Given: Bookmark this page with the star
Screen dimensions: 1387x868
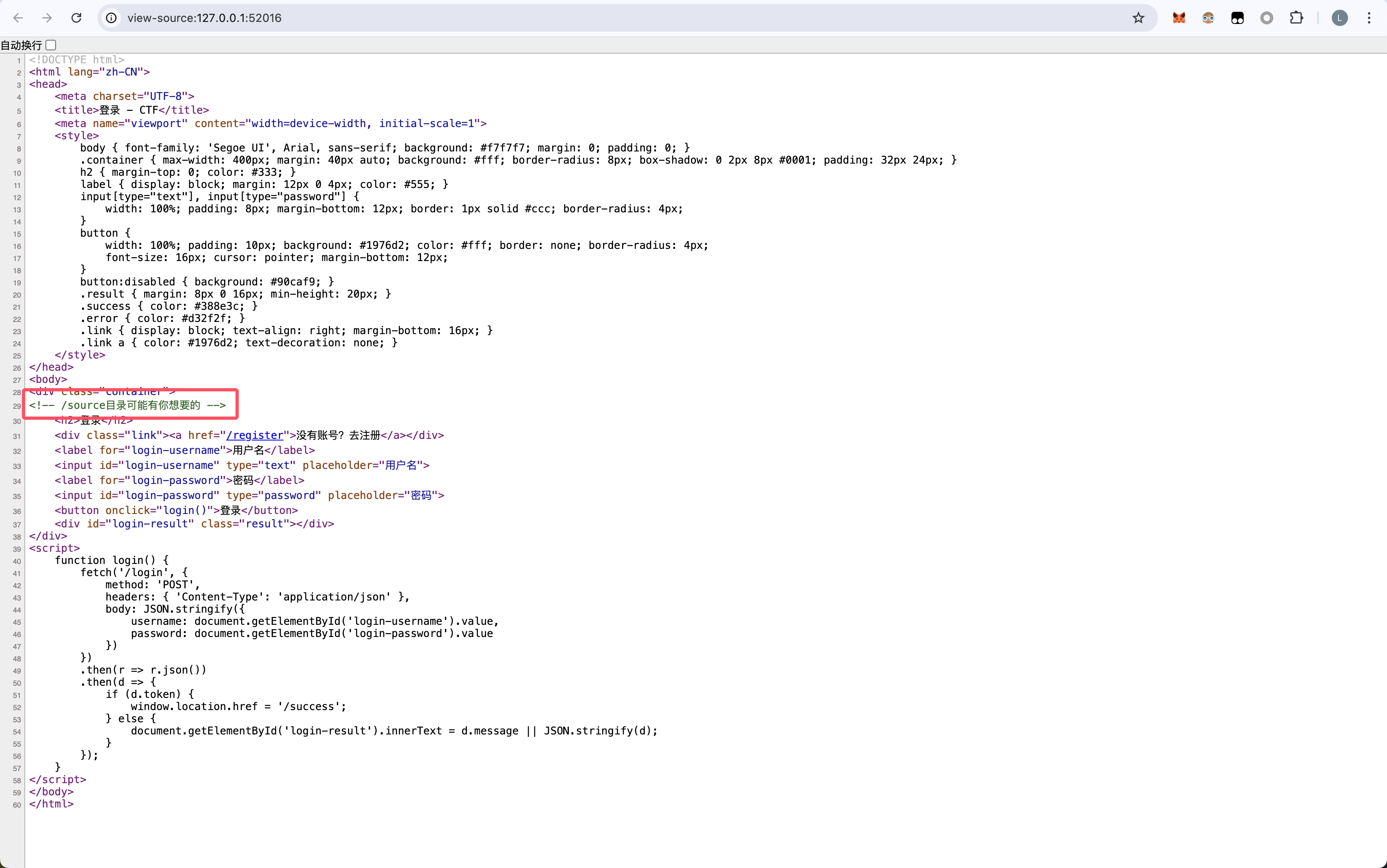Looking at the screenshot, I should coord(1139,18).
